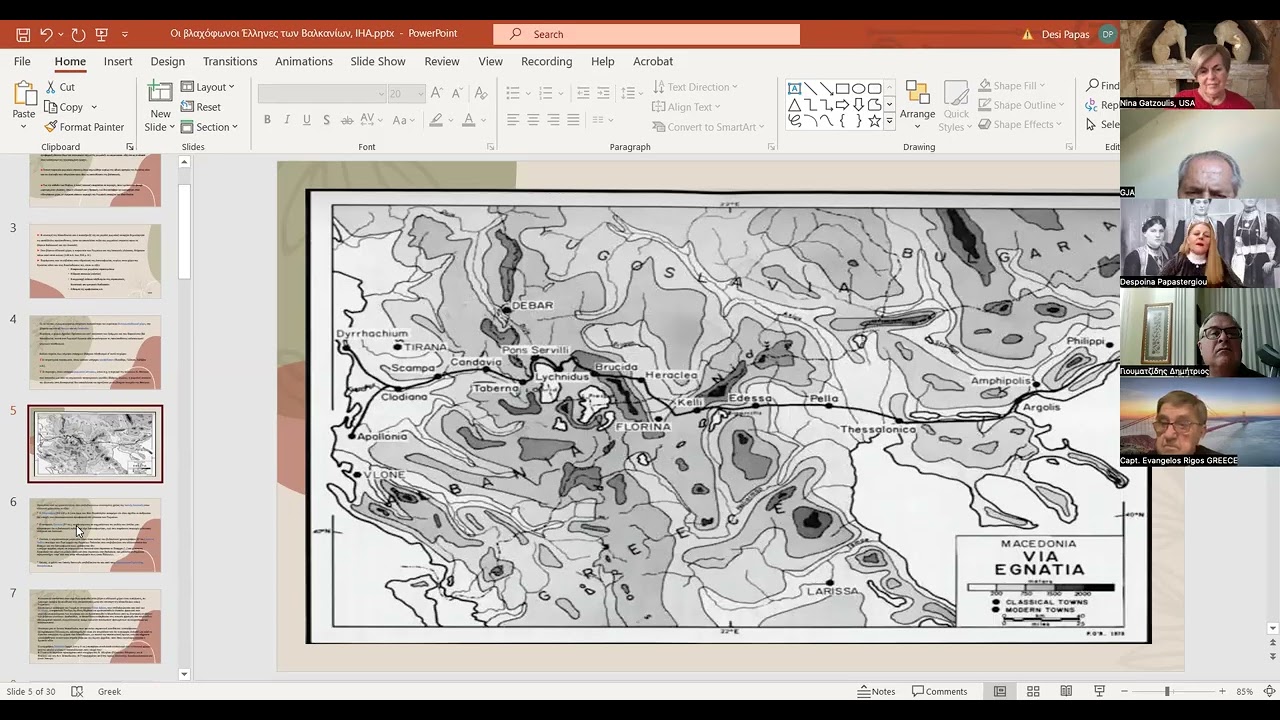Toggle Normal view in status bar
Image resolution: width=1280 pixels, height=720 pixels.
pyautogui.click(x=999, y=691)
